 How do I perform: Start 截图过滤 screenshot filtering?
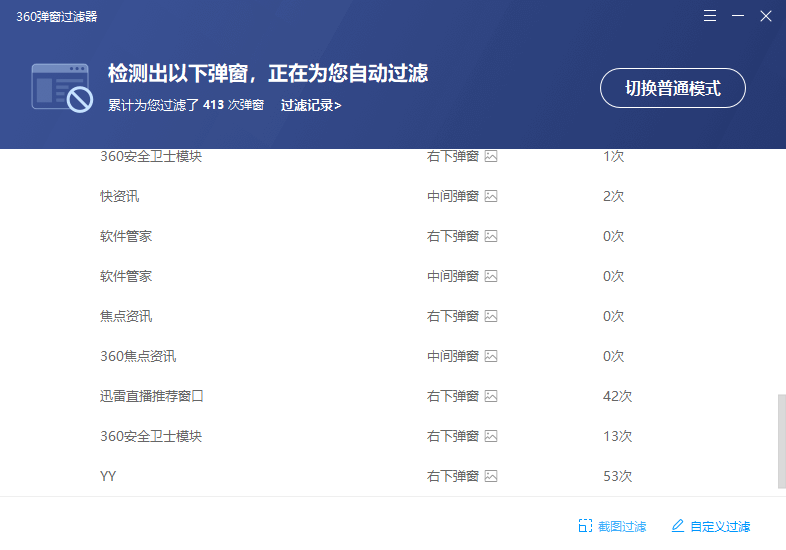[x=612, y=526]
